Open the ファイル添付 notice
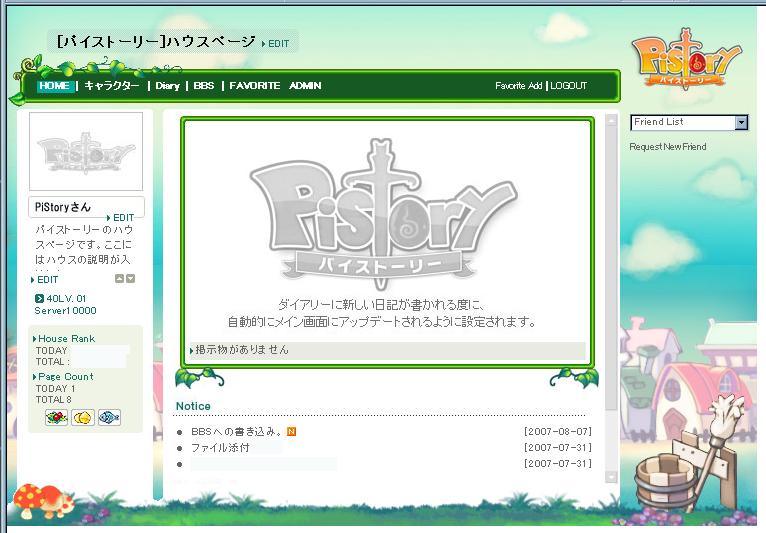 coord(220,448)
